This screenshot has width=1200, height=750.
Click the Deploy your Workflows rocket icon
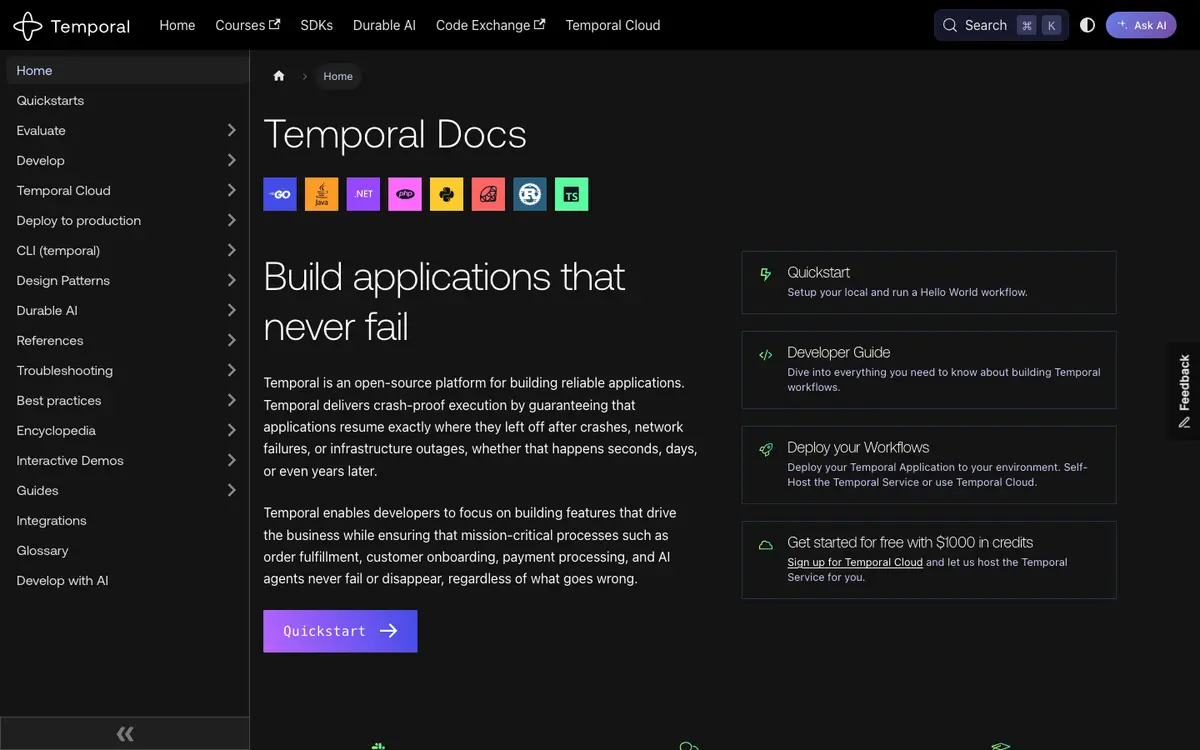click(x=766, y=449)
